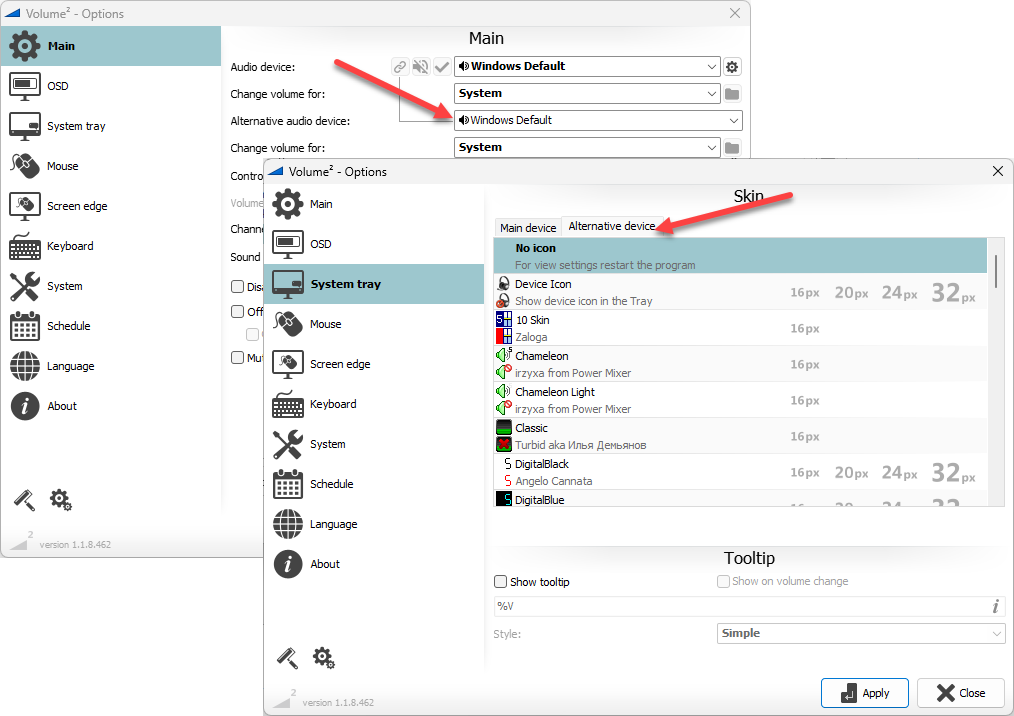The image size is (1014, 716).
Task: Expand first Change volume for System dropdown
Action: (587, 93)
